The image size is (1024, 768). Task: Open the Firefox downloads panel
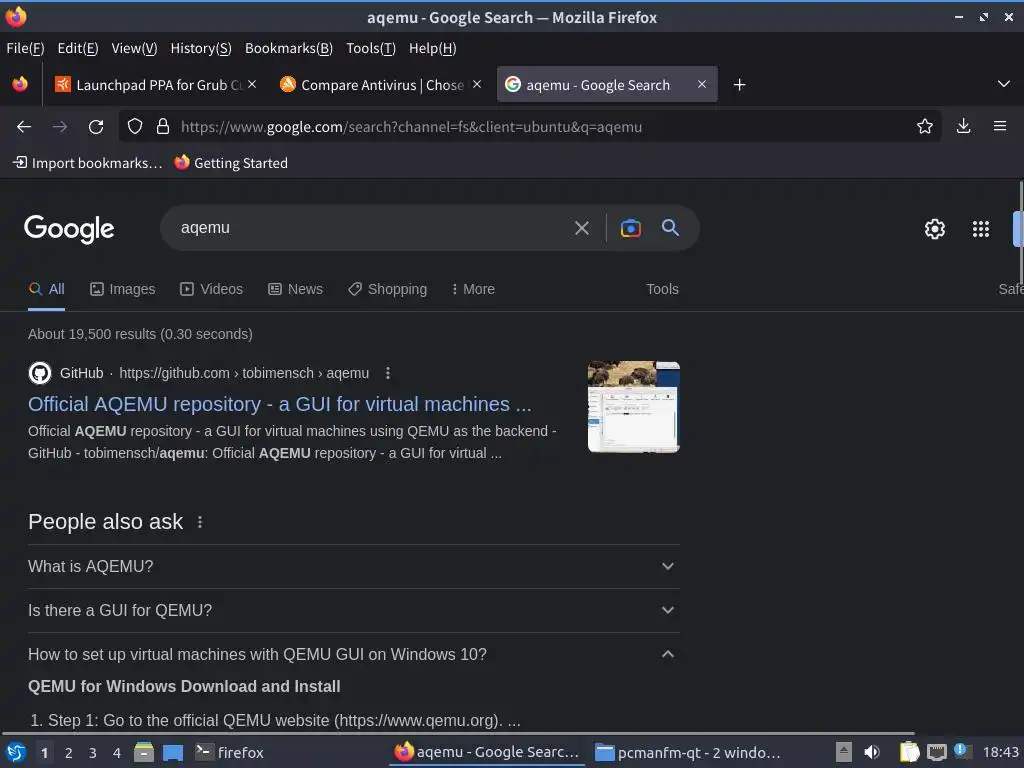(963, 126)
